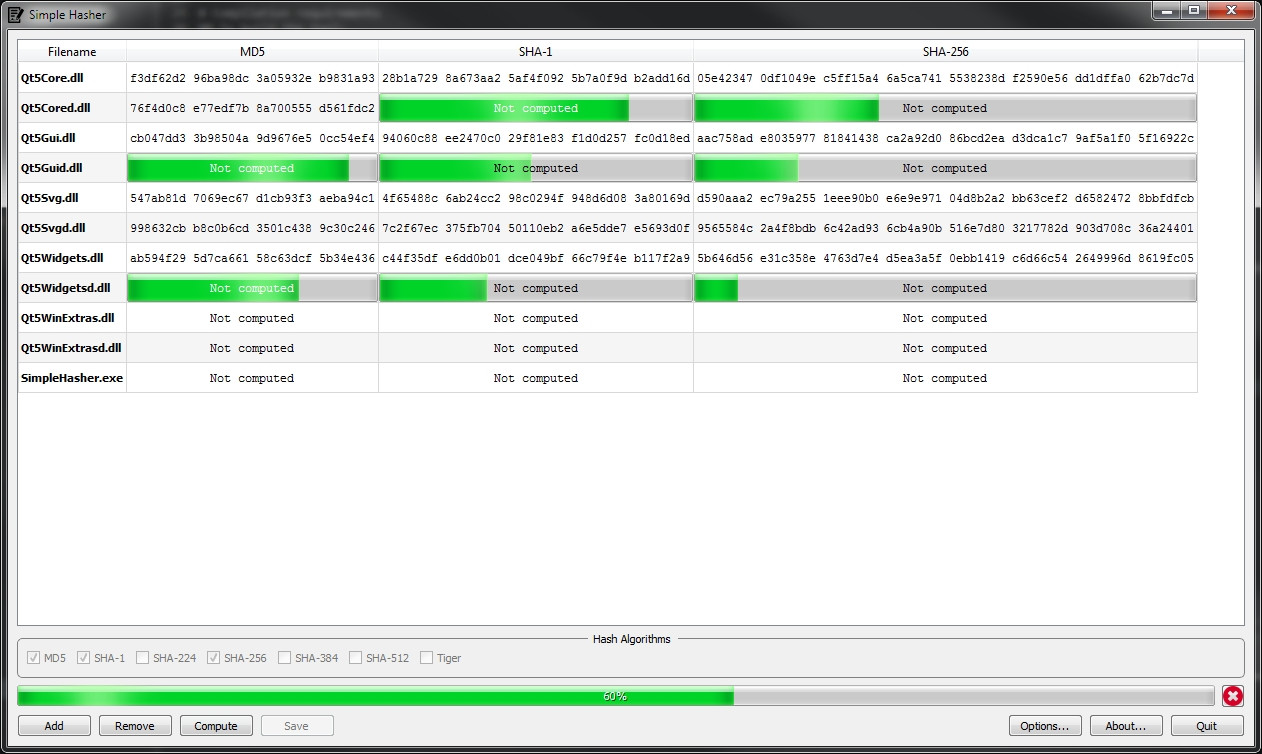Click the overall 60% progress bar
1262x754 pixels.
616,696
